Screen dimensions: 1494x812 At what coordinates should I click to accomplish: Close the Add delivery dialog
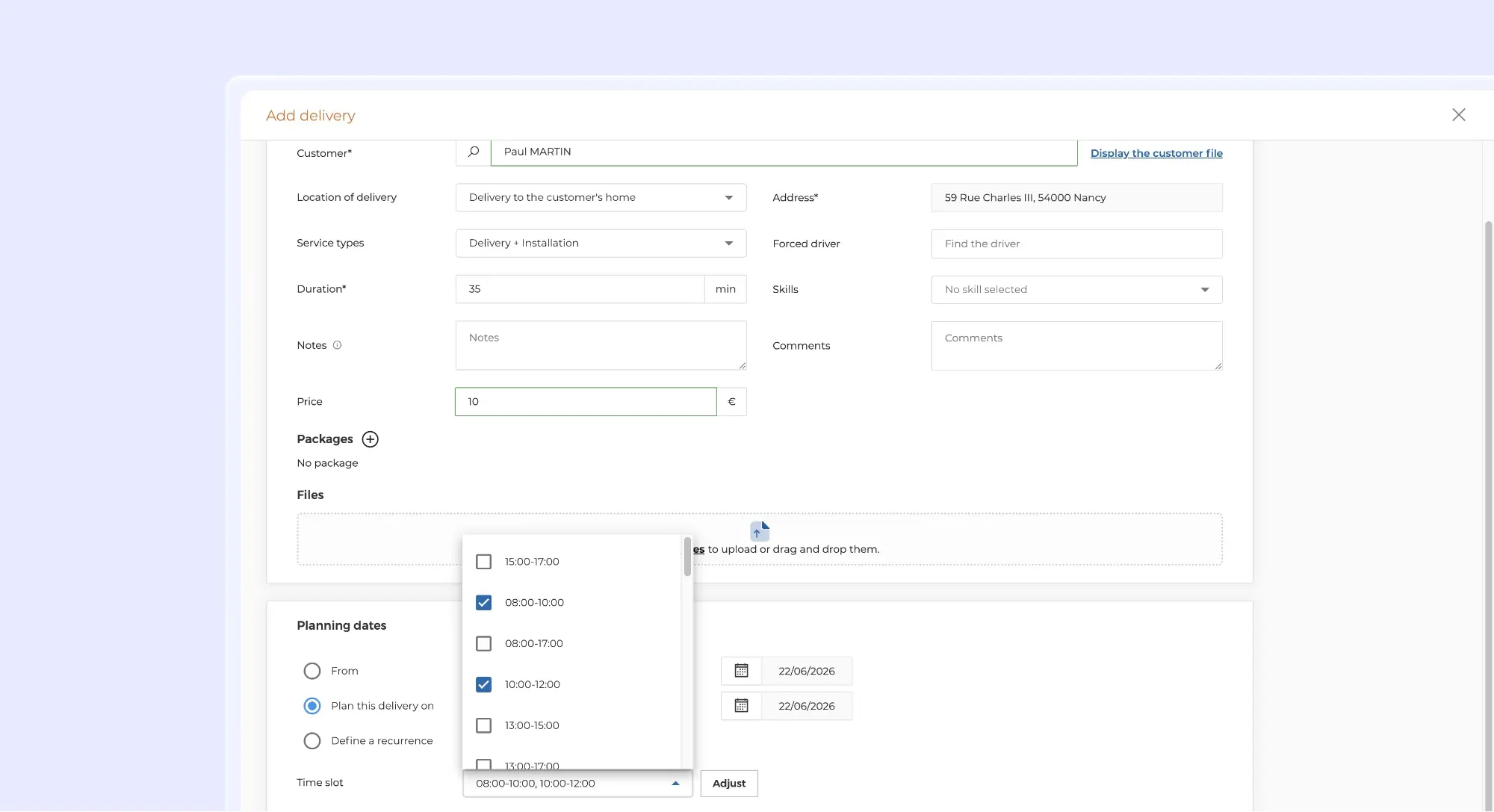coord(1458,115)
